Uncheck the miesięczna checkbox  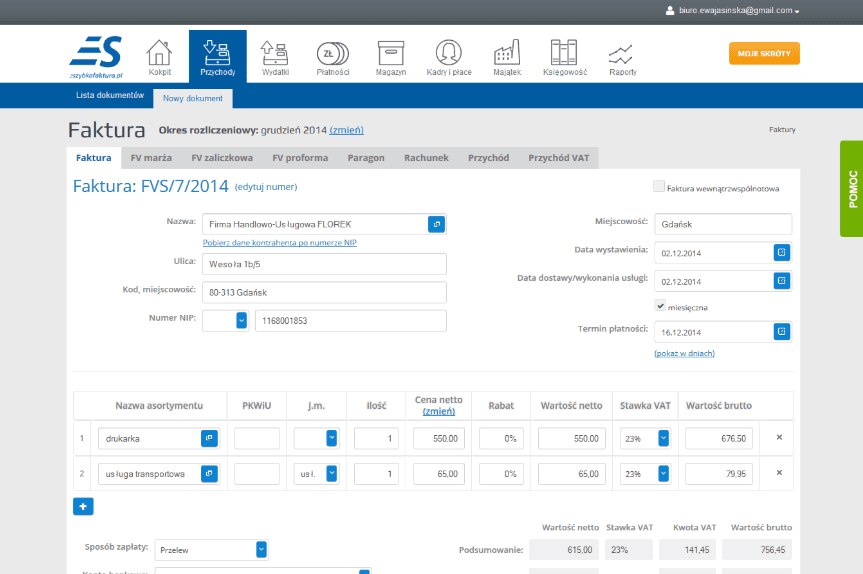click(x=660, y=306)
